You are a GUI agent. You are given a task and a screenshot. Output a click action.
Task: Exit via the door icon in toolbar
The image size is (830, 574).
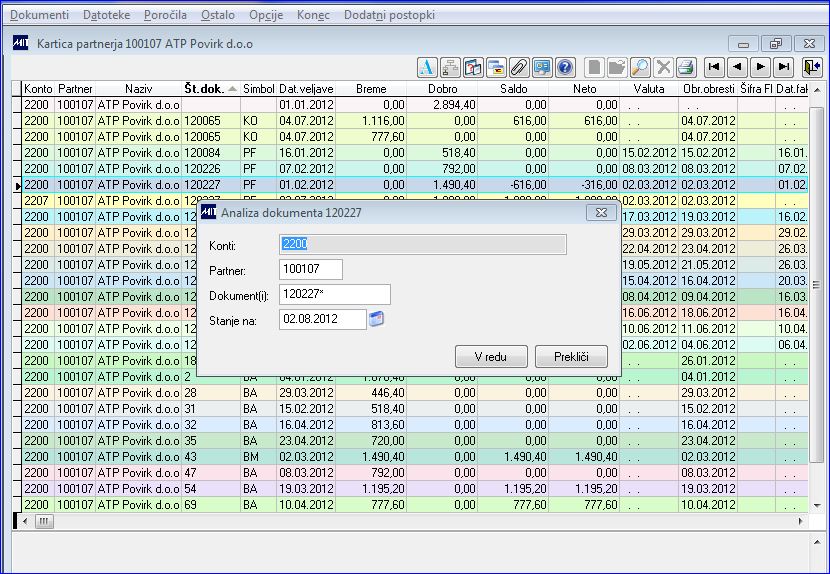point(812,67)
